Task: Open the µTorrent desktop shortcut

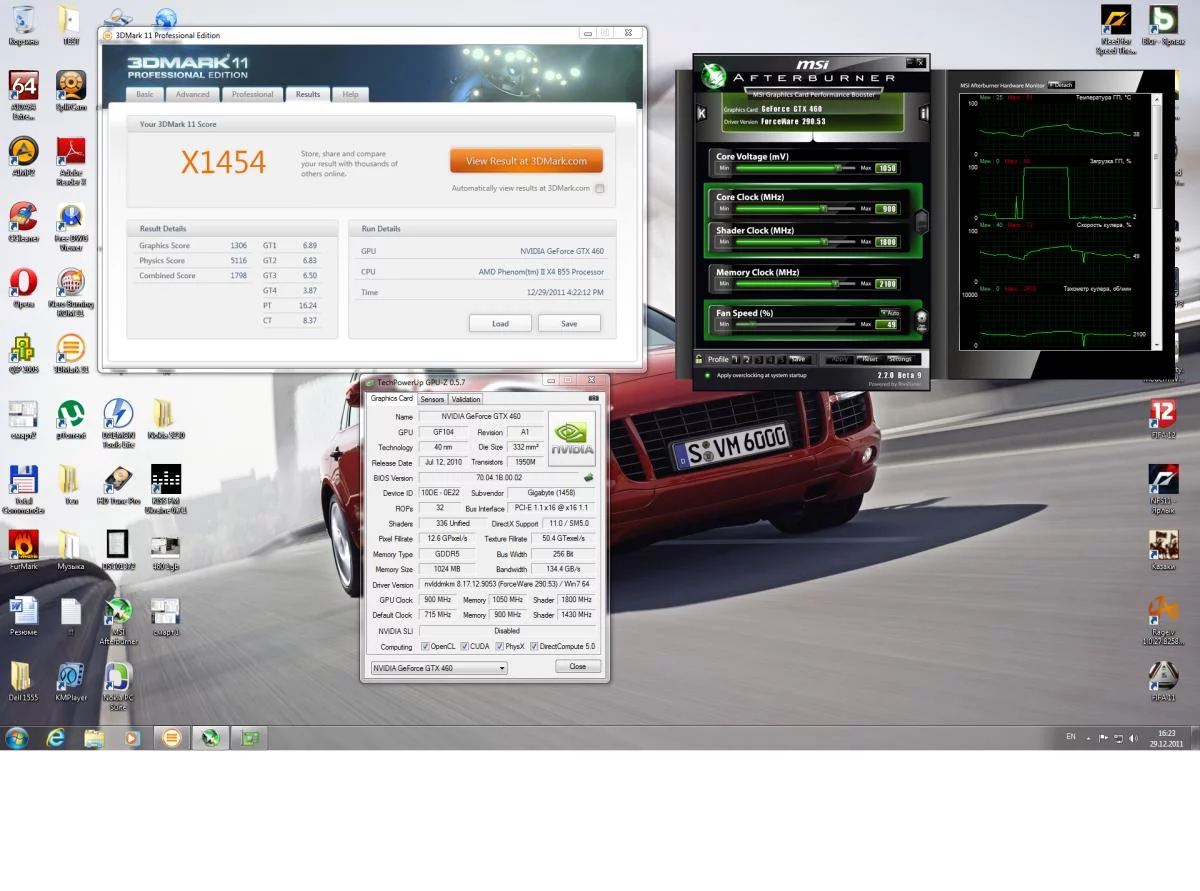Action: 70,420
